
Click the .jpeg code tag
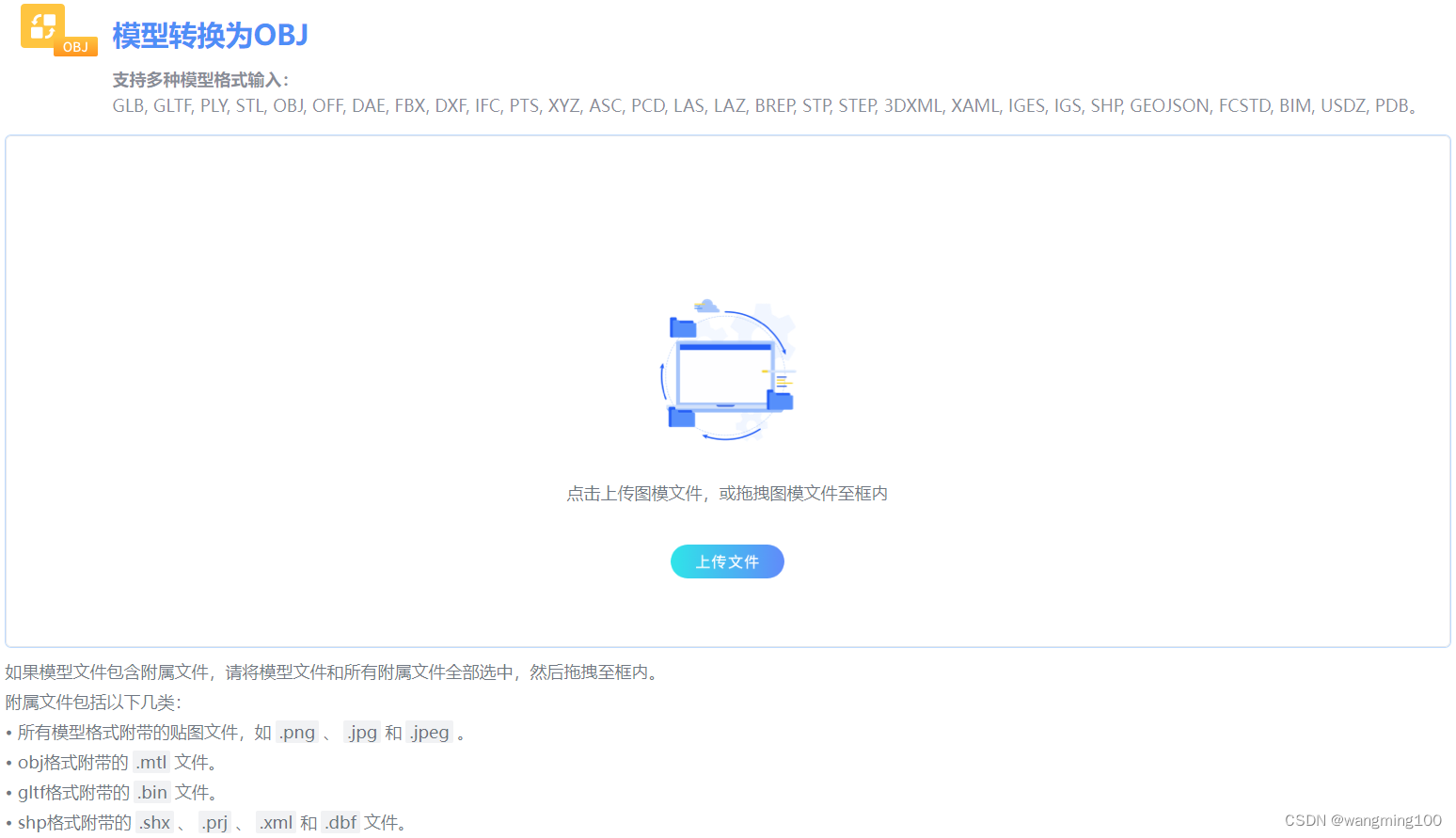click(430, 733)
